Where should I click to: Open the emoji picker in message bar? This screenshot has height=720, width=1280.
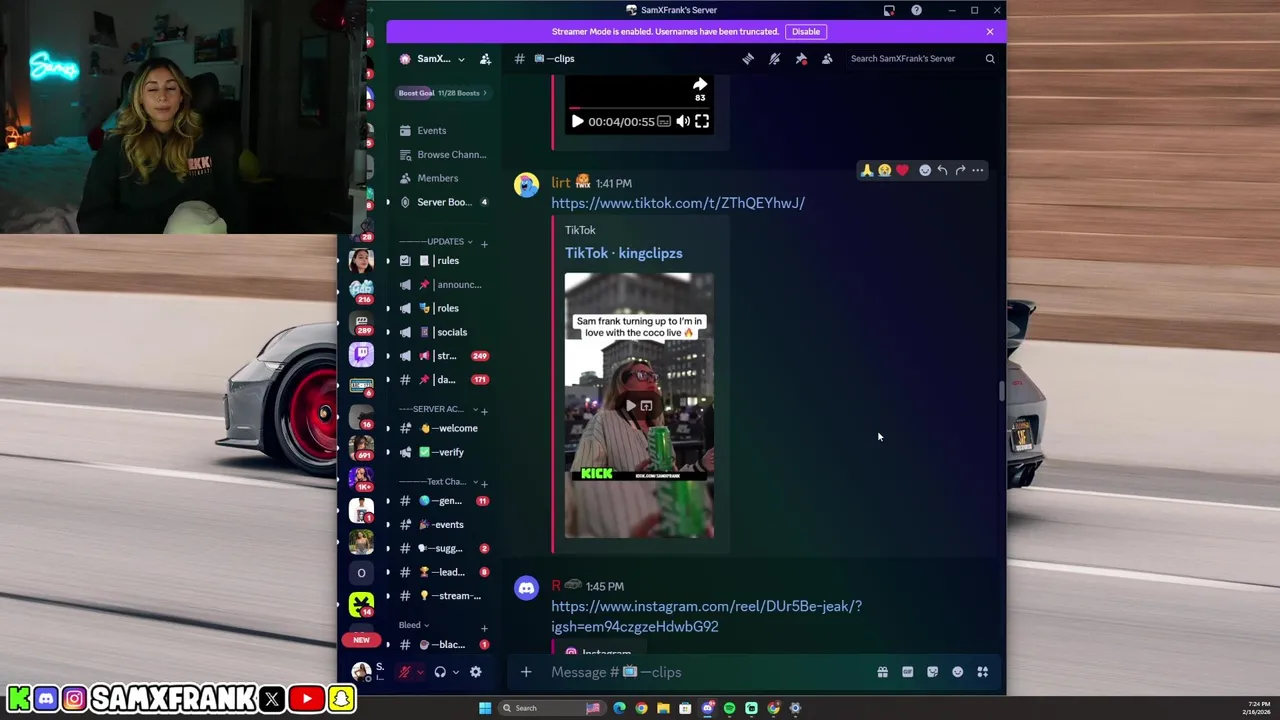(x=958, y=672)
